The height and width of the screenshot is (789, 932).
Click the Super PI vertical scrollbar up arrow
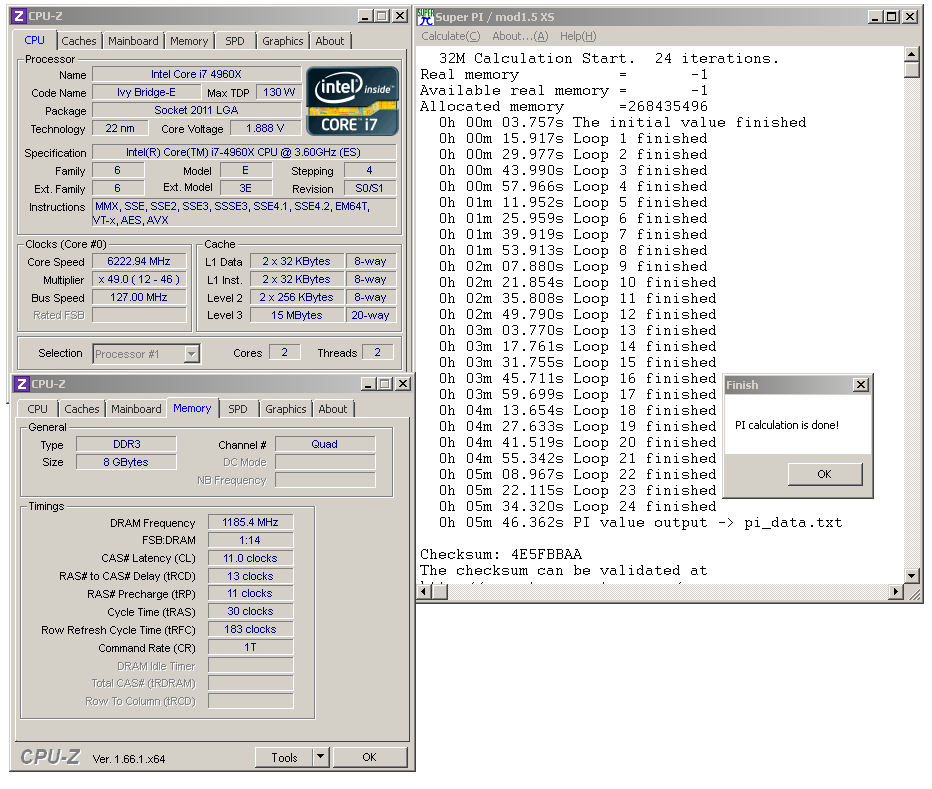[912, 55]
